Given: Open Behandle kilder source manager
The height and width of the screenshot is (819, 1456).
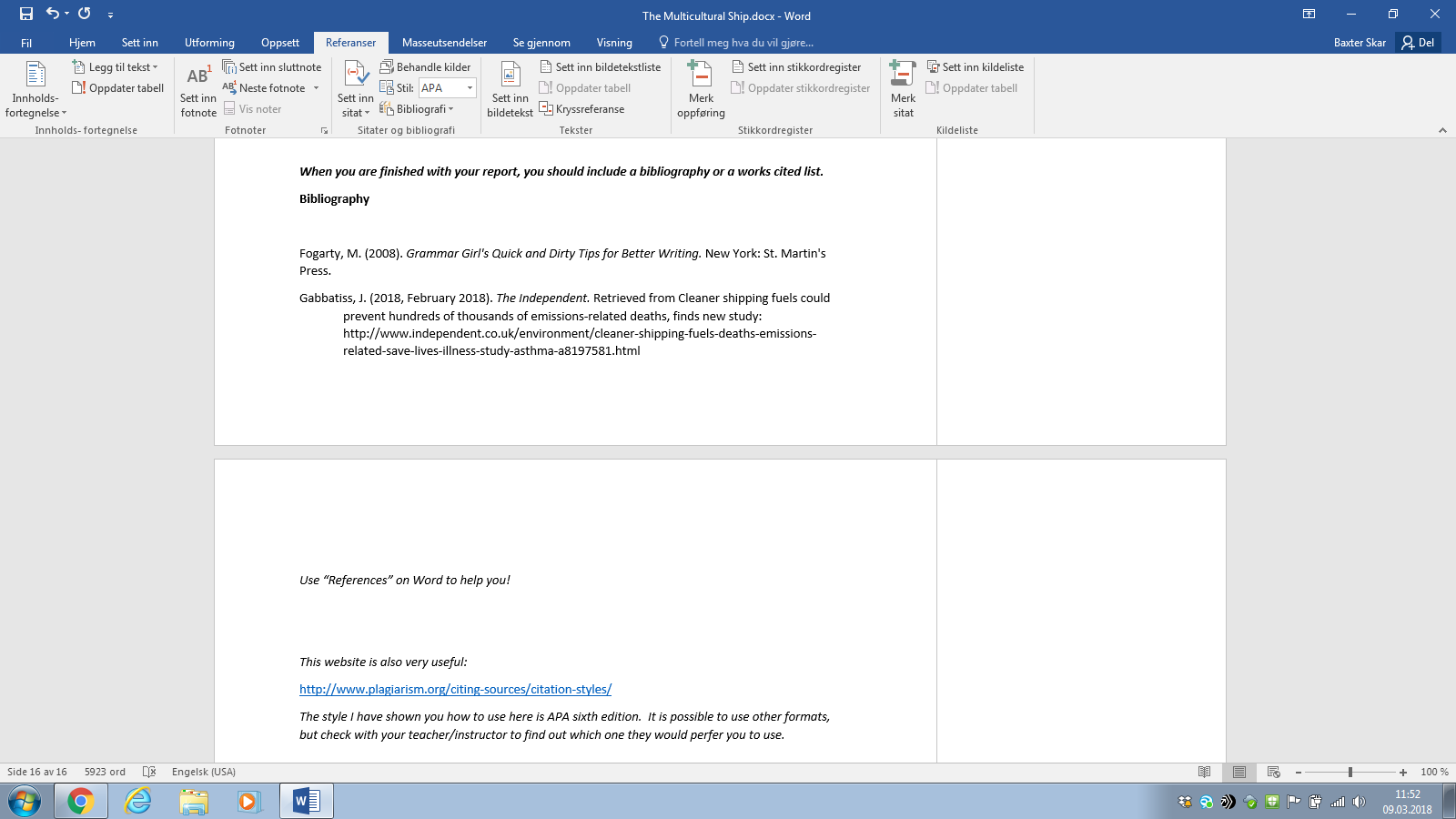Looking at the screenshot, I should 426,67.
